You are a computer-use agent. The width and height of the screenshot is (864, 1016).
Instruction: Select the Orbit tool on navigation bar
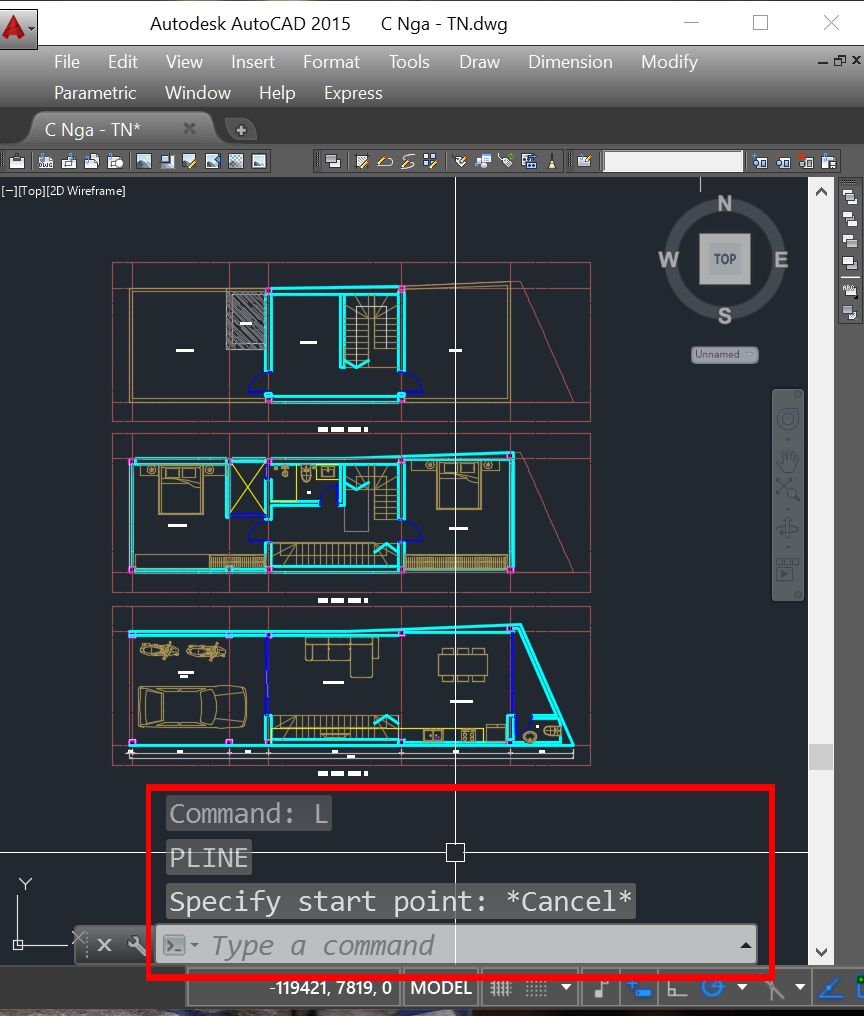[x=788, y=529]
